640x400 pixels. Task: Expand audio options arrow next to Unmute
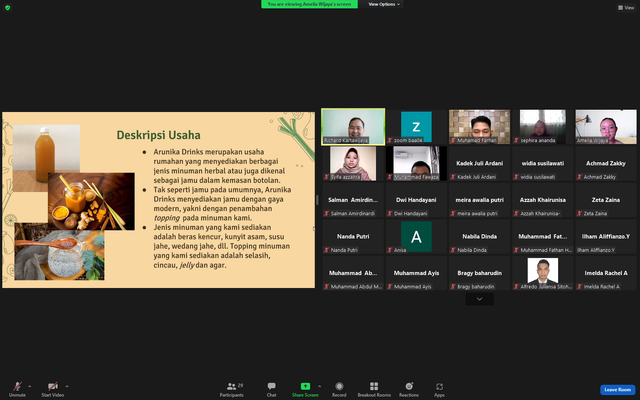(x=29, y=386)
